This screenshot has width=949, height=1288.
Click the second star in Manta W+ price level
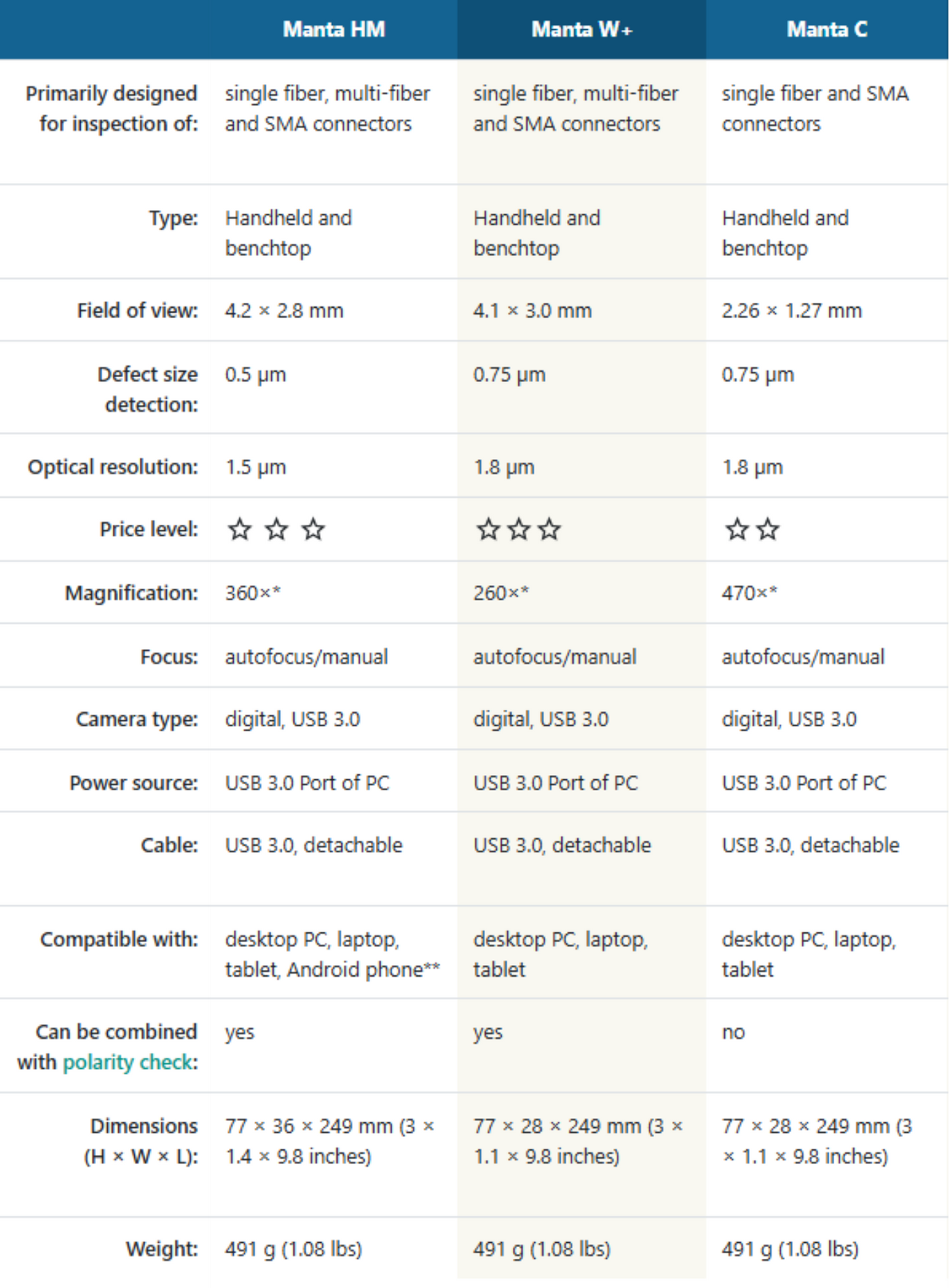coord(519,530)
